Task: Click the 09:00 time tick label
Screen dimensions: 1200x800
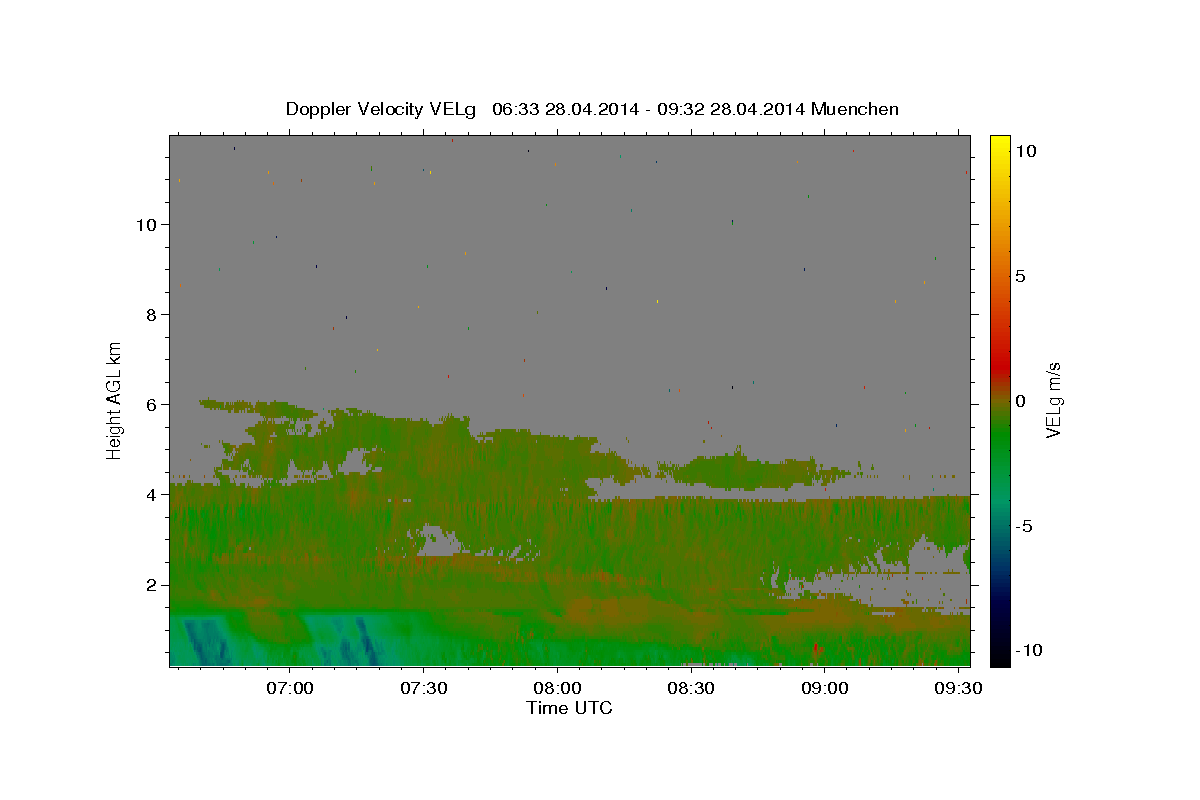Action: 826,689
